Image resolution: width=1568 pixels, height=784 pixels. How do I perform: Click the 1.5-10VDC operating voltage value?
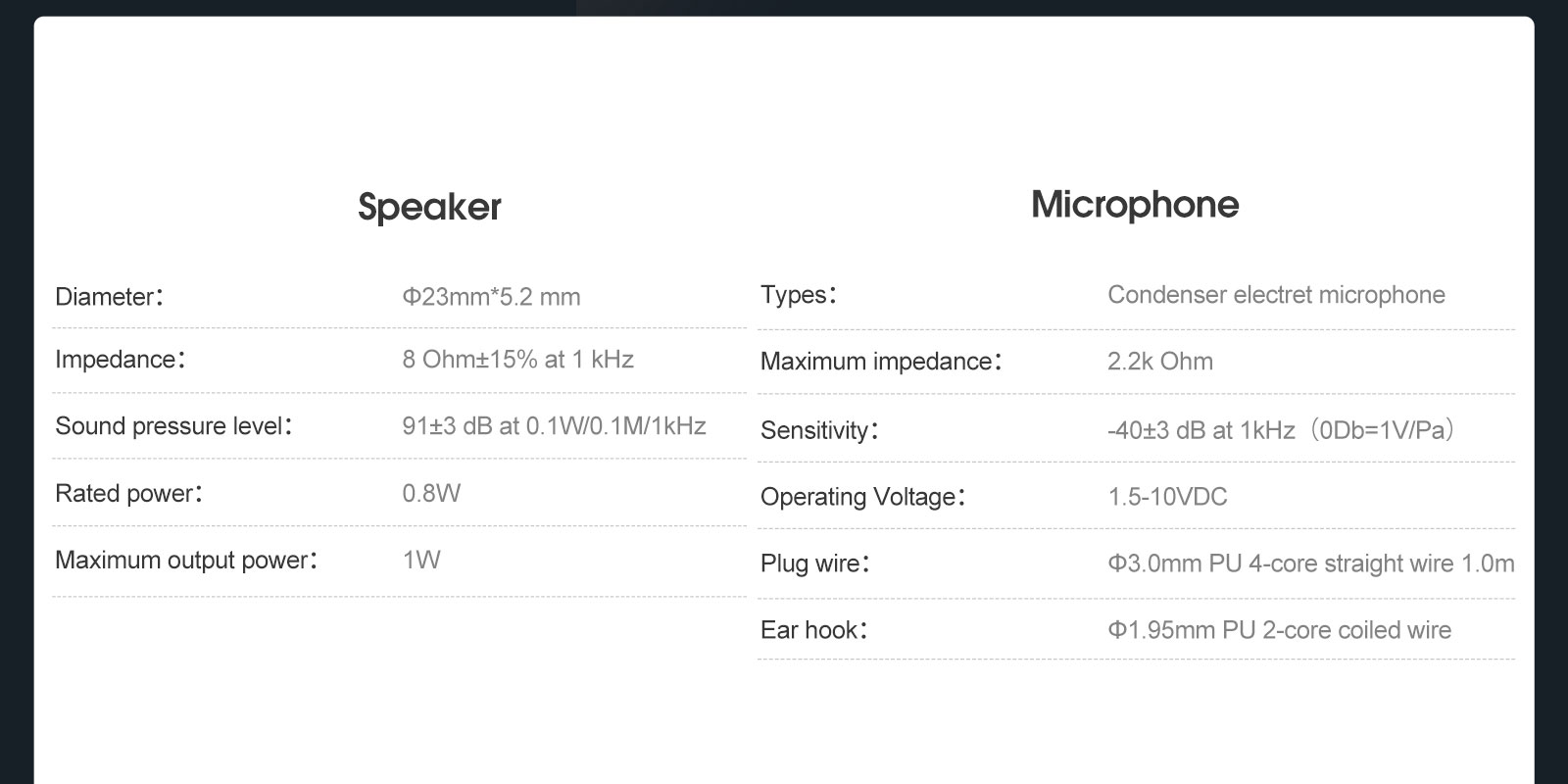click(x=1167, y=497)
